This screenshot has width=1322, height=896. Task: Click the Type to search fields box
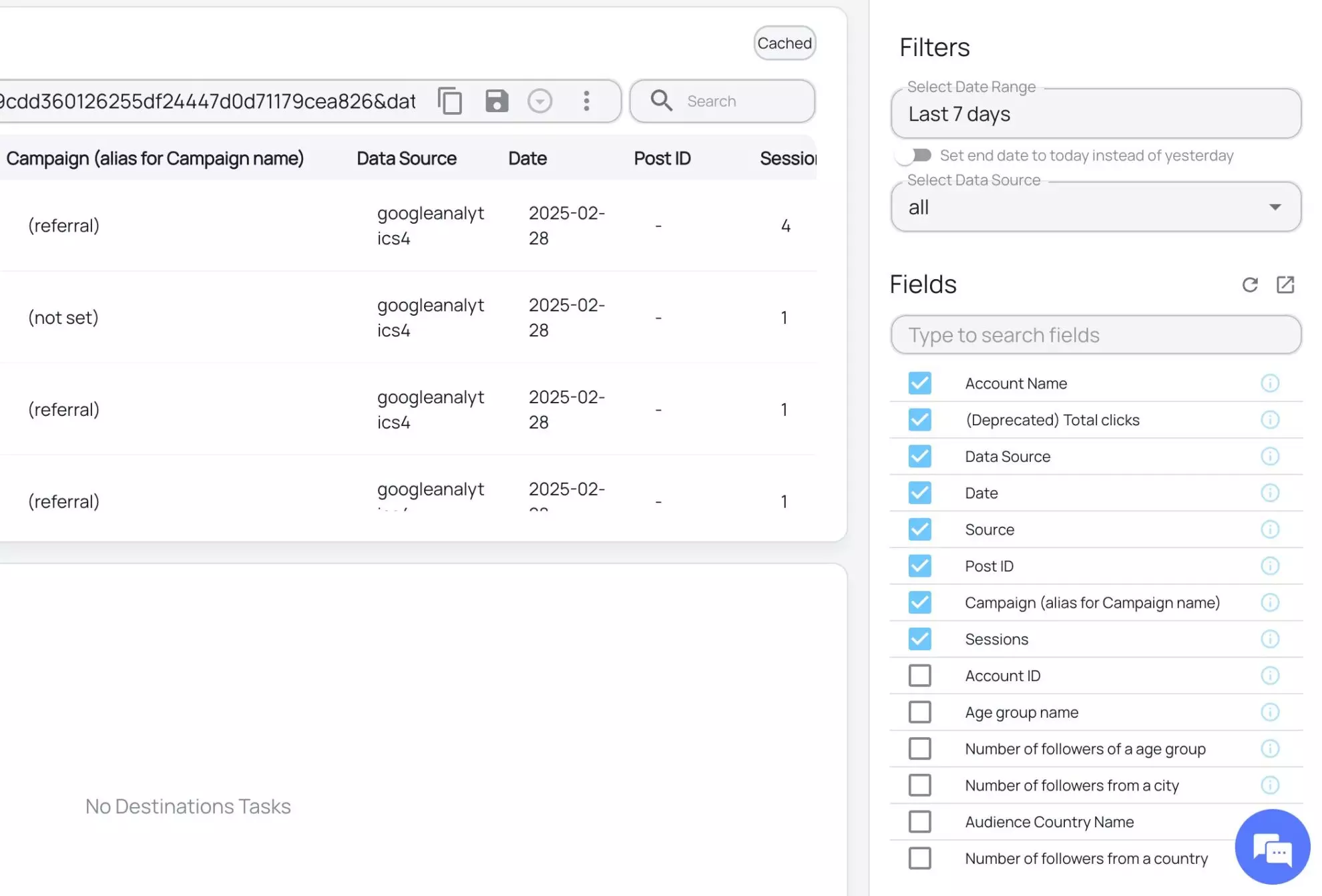click(x=1096, y=335)
